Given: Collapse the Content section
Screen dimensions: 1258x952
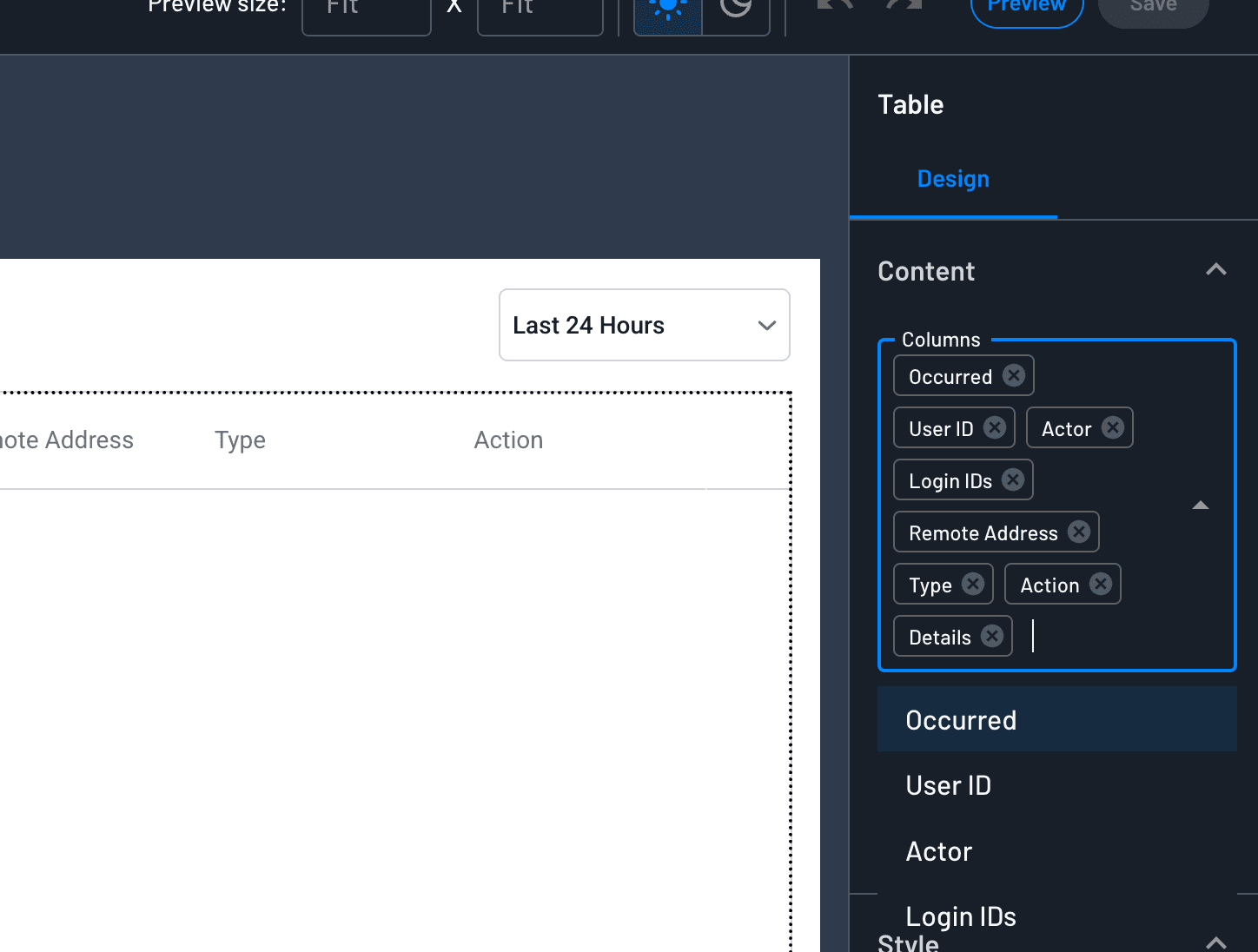Looking at the screenshot, I should pyautogui.click(x=1215, y=269).
